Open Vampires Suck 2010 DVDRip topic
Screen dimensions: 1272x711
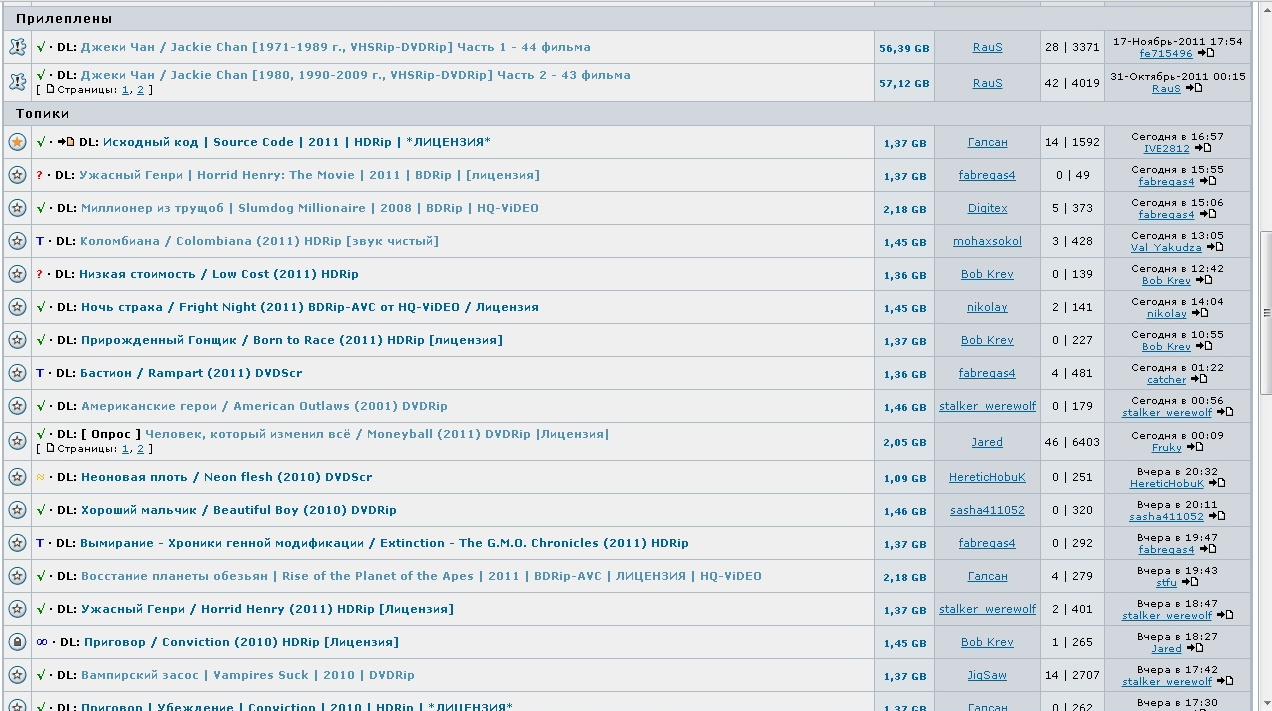[247, 675]
